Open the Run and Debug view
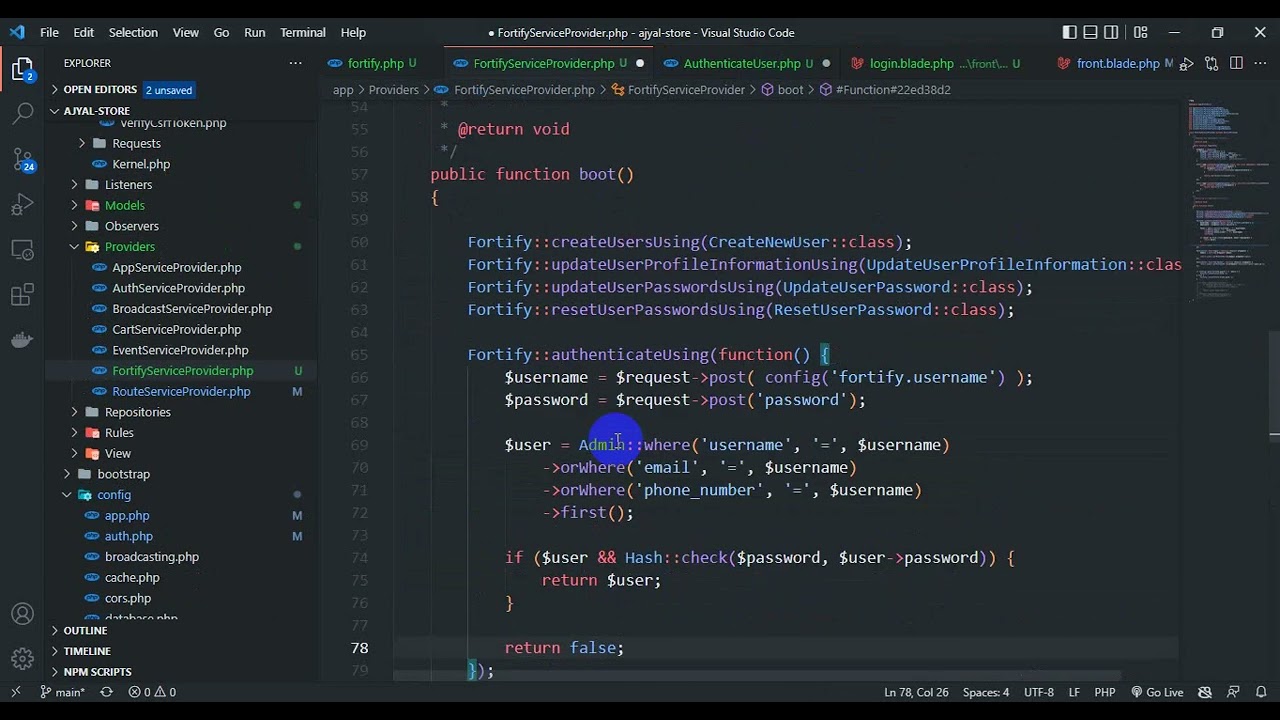Image resolution: width=1280 pixels, height=720 pixels. [22, 205]
